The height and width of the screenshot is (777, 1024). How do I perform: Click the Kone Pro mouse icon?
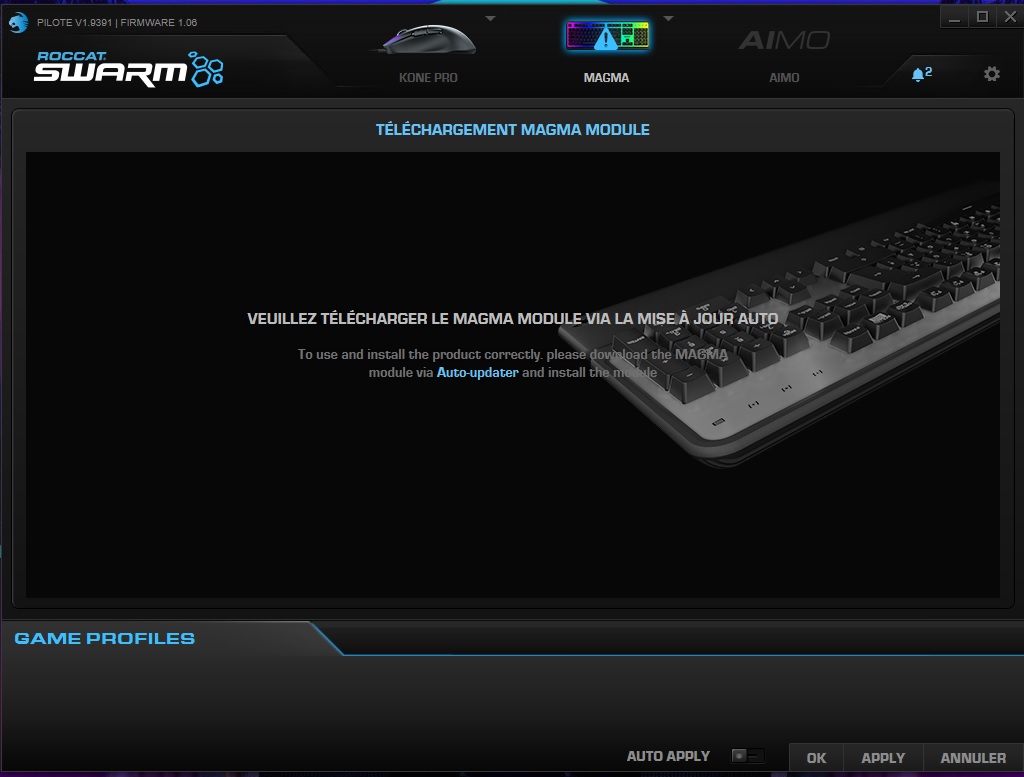coord(428,38)
